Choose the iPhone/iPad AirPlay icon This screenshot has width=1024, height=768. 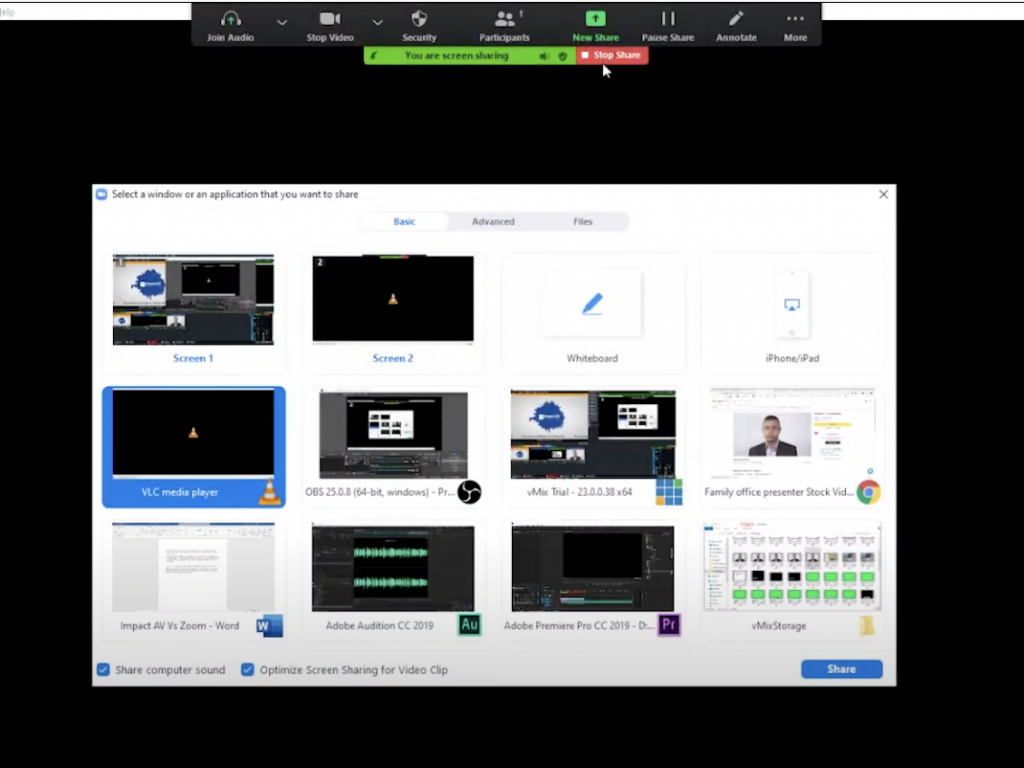792,304
